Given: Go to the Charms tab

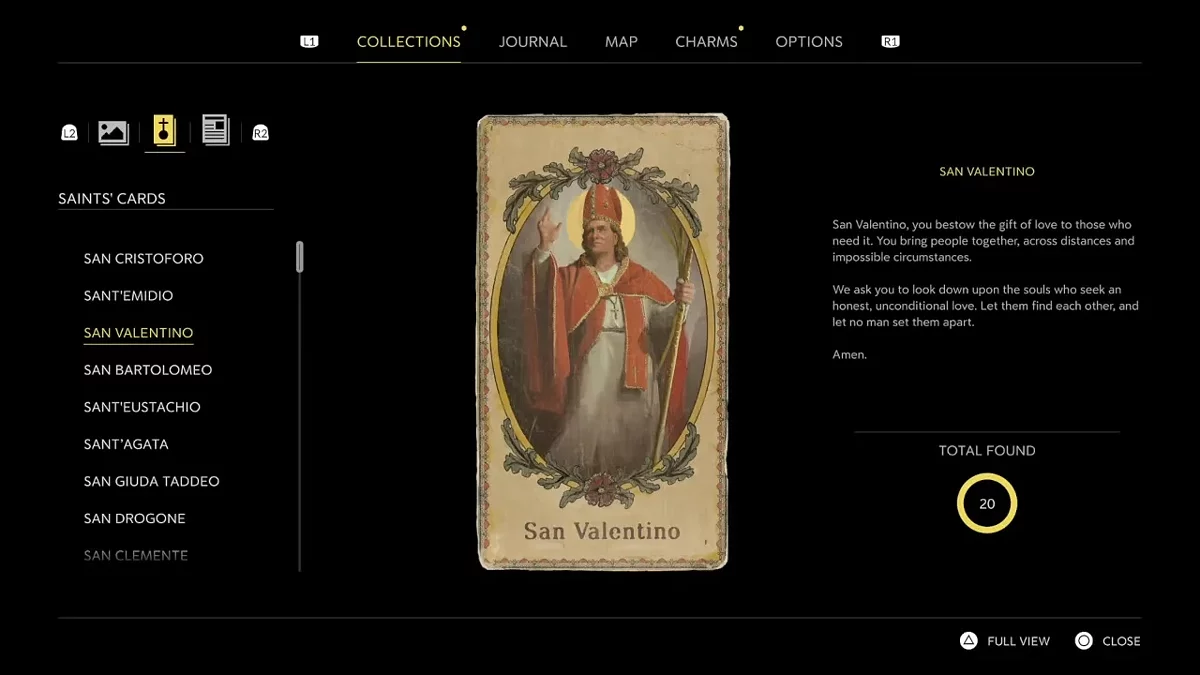Looking at the screenshot, I should 706,42.
